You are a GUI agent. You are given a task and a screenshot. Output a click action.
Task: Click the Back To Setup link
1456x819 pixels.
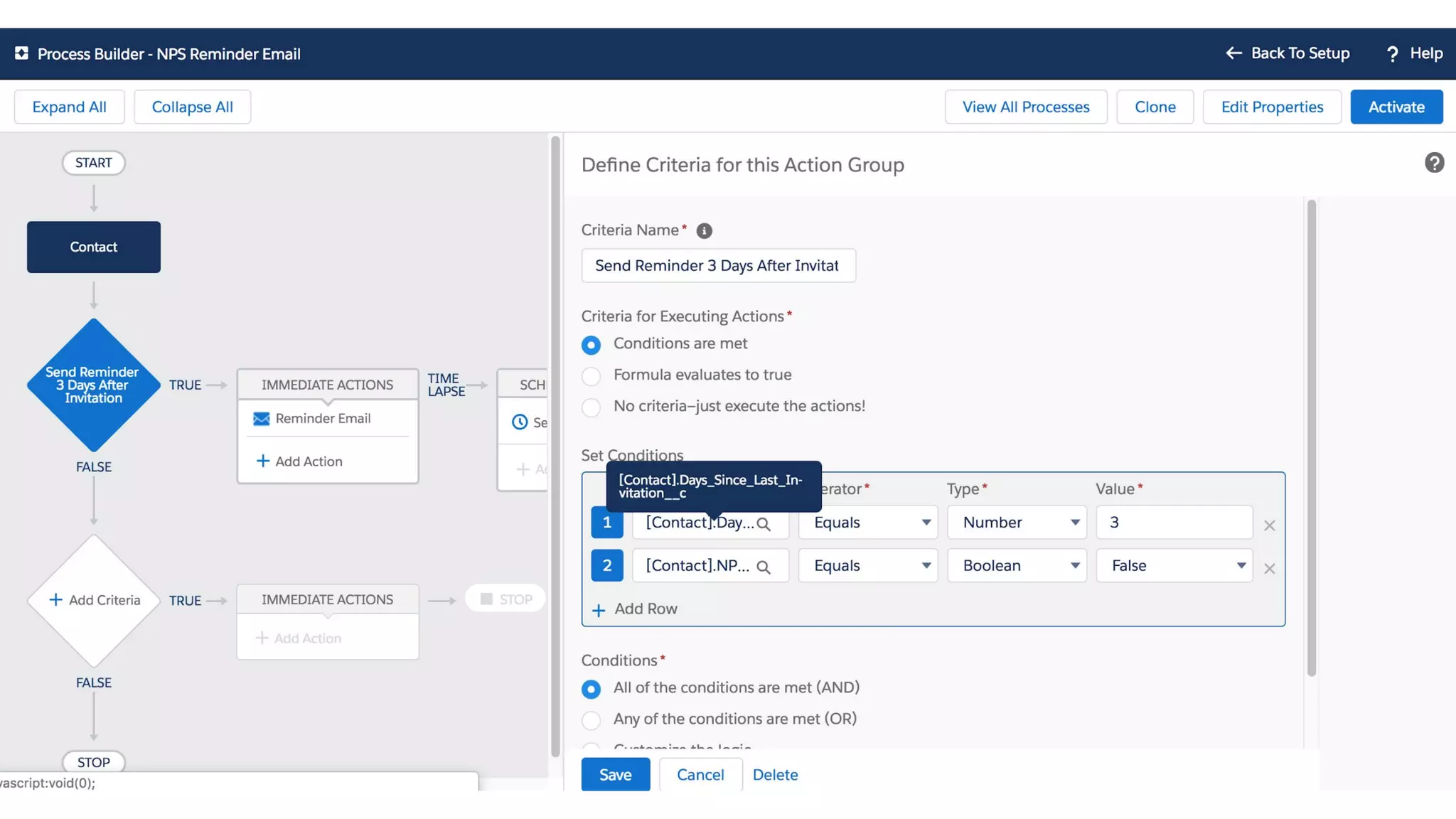pyautogui.click(x=1300, y=53)
